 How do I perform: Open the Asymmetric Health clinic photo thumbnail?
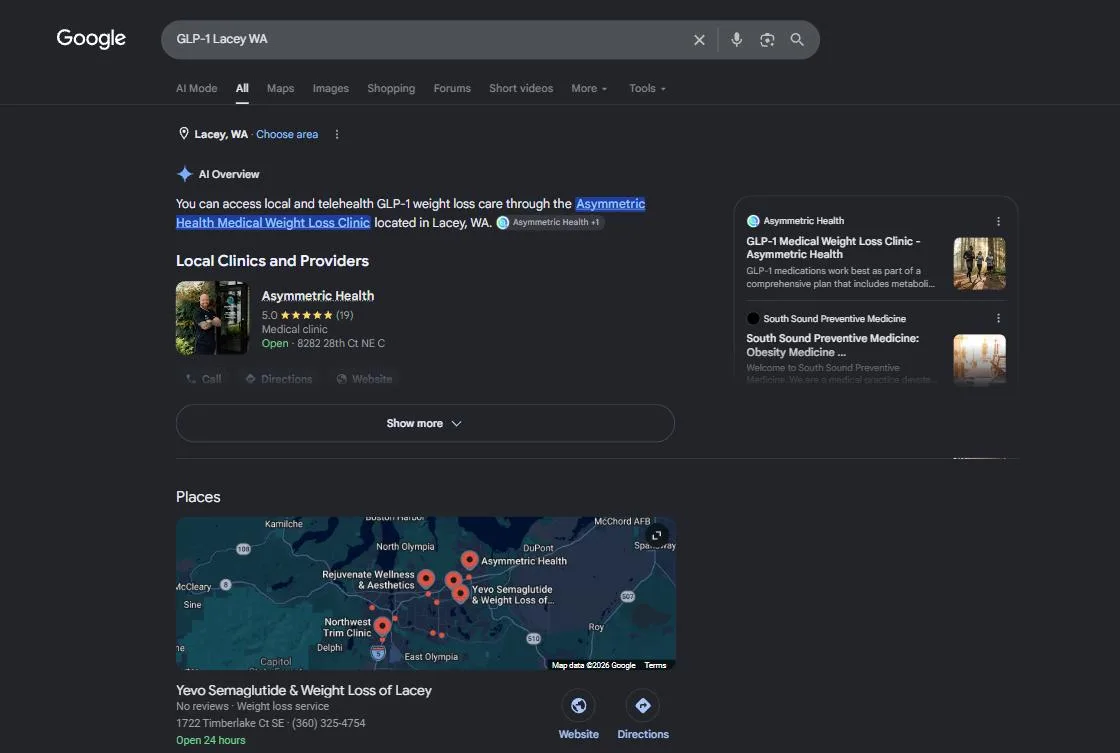coord(212,318)
